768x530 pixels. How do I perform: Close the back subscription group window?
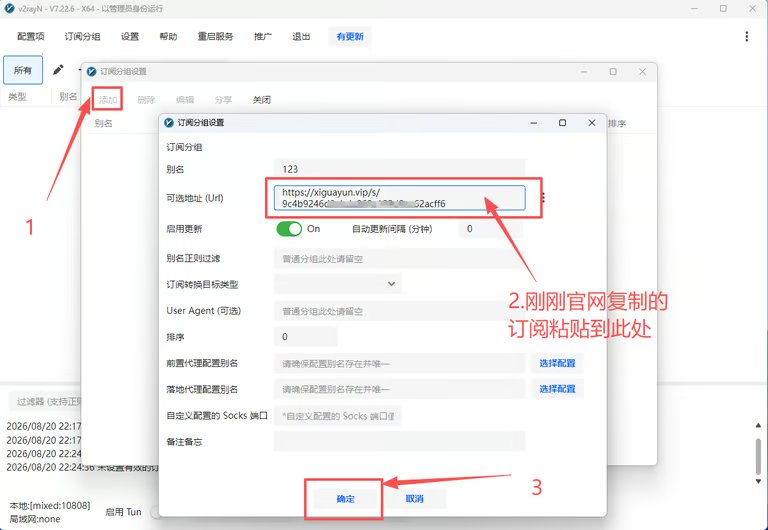coord(642,72)
